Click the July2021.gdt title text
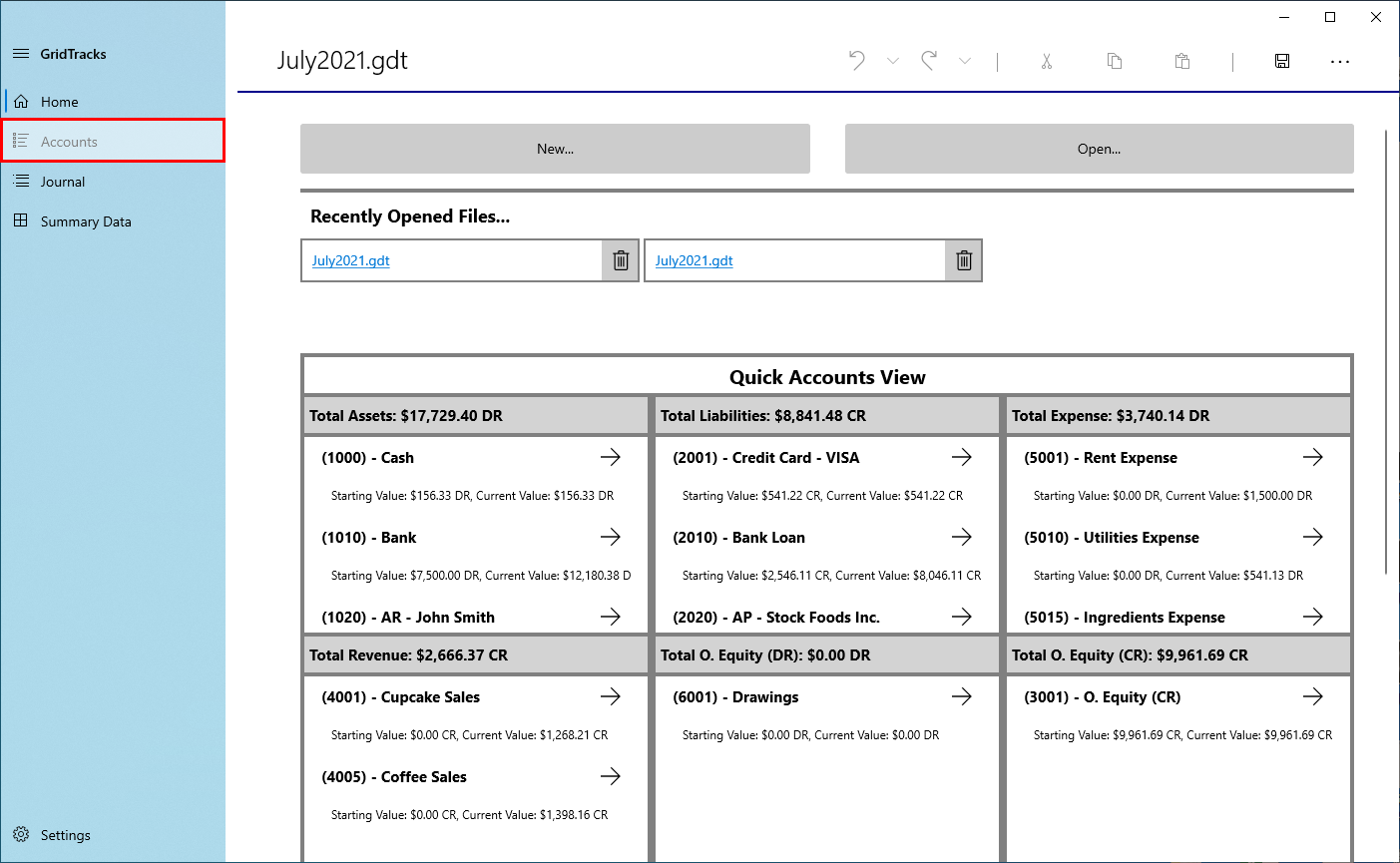This screenshot has width=1400, height=863. (x=342, y=61)
